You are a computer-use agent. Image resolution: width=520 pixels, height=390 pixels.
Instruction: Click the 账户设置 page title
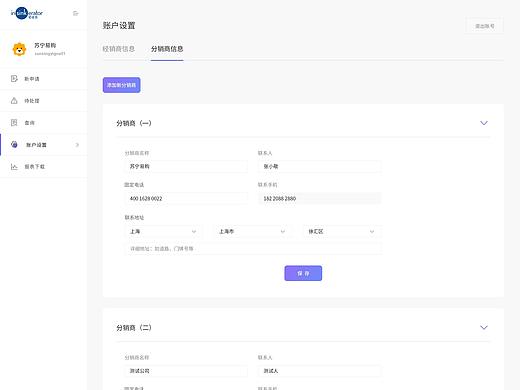point(119,25)
